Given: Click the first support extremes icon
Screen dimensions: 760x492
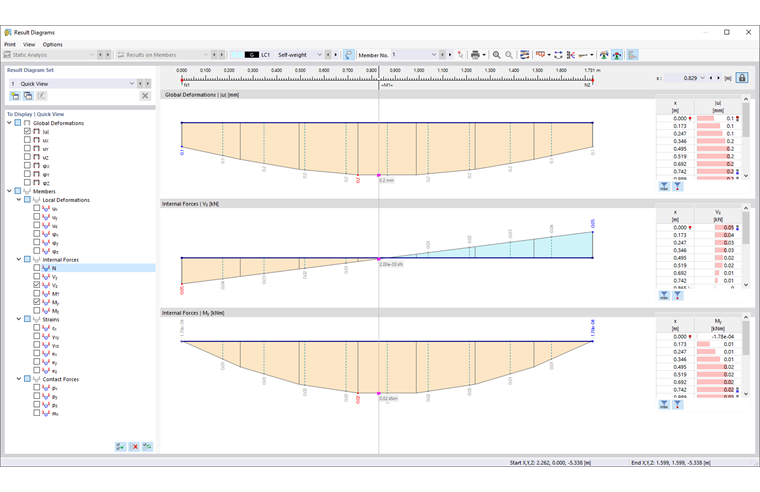Looking at the screenshot, I should click(x=604, y=55).
